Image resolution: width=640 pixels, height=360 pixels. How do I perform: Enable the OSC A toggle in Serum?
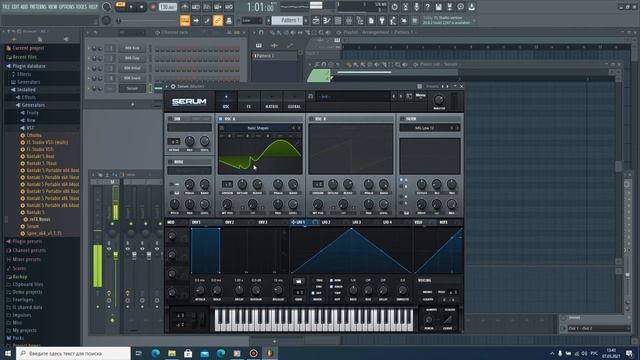click(x=221, y=119)
